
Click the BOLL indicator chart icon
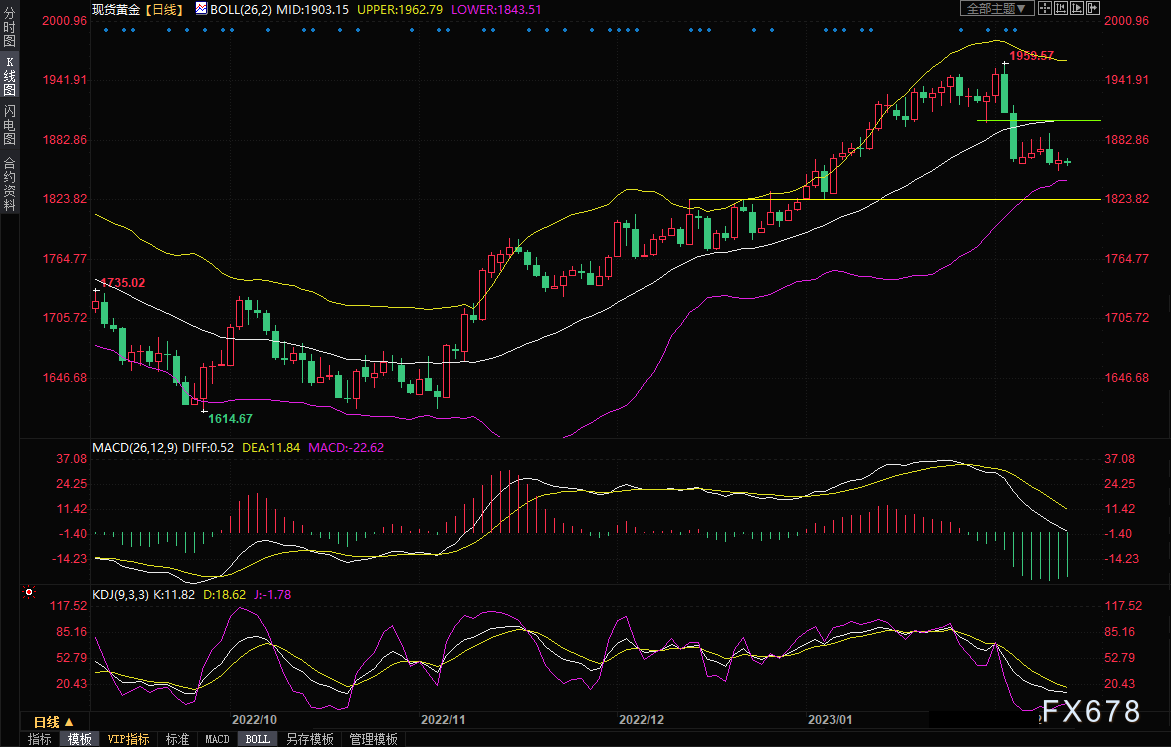202,9
